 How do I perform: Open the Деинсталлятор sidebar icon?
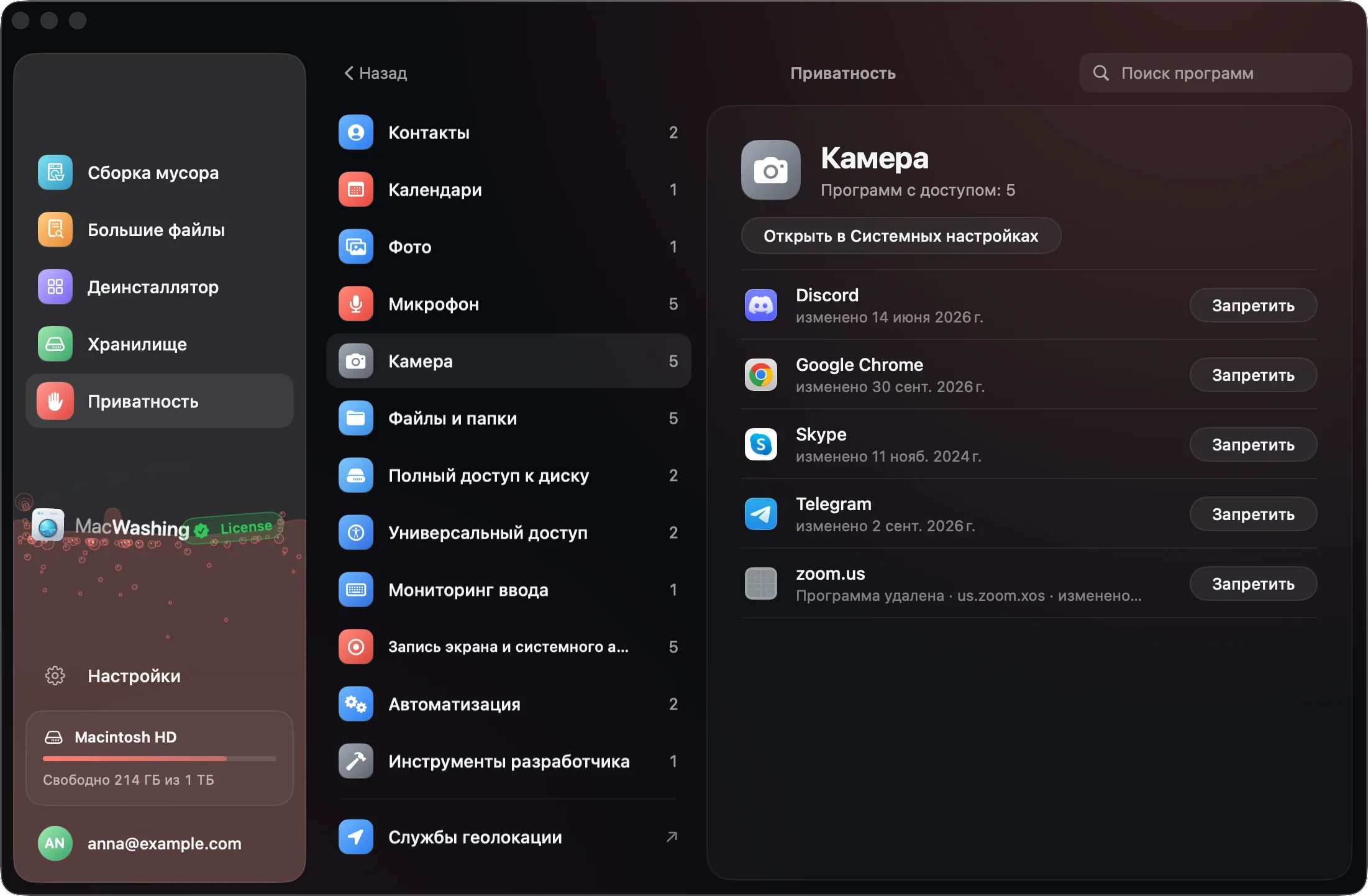point(55,286)
